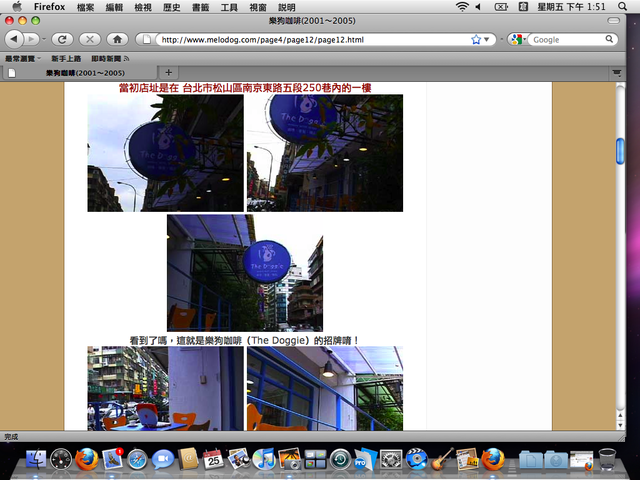Open Finder from the Dock
Screen dimensions: 640x480
point(36,459)
